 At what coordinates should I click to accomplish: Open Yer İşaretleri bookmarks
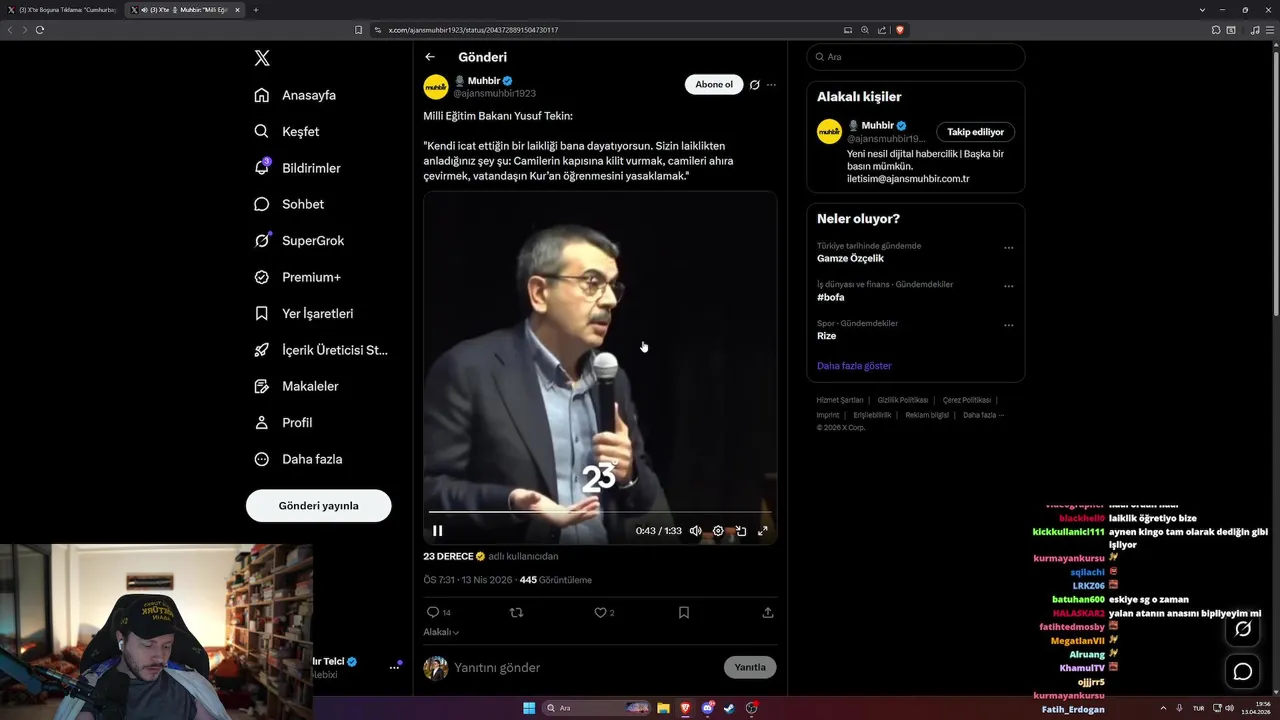304,313
